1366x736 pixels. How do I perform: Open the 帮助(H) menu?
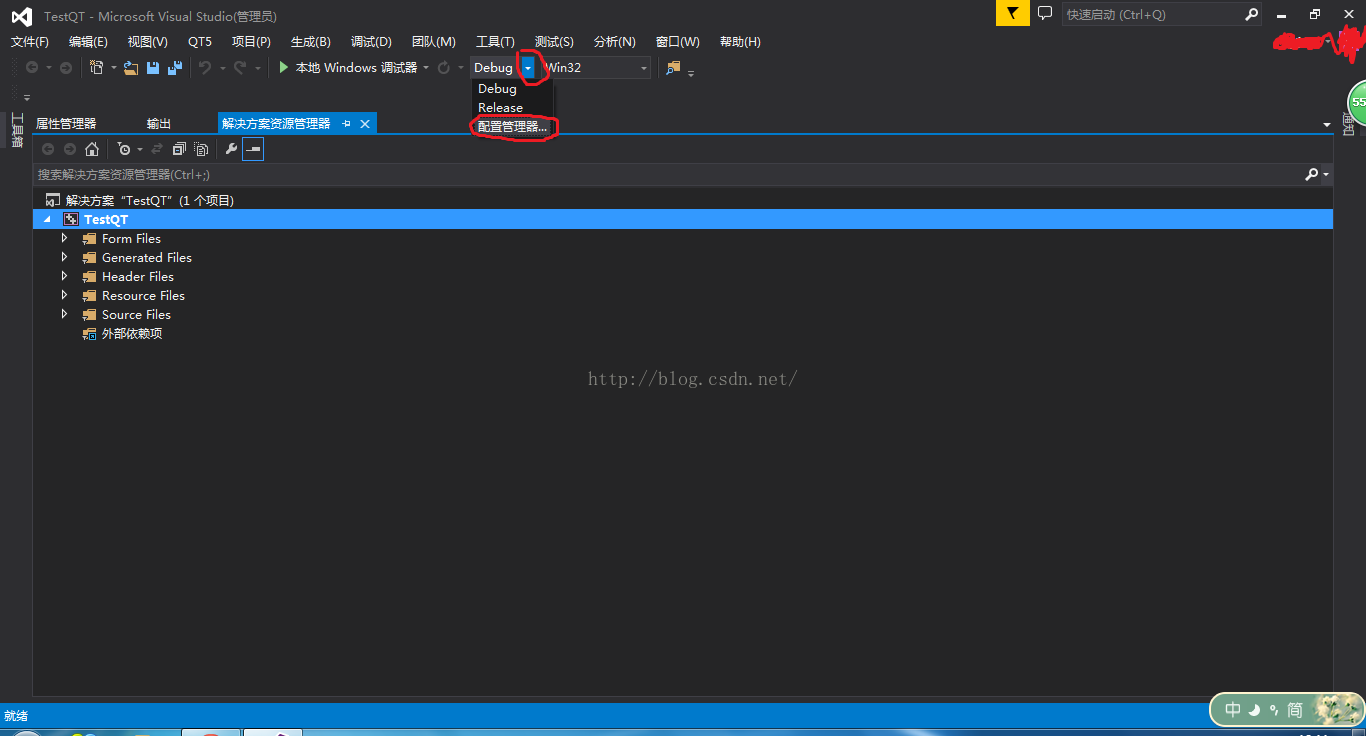[x=740, y=41]
